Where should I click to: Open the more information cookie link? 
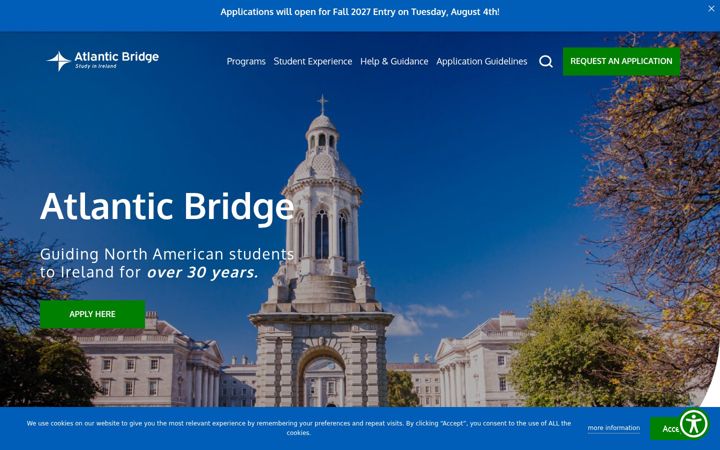[x=613, y=428]
